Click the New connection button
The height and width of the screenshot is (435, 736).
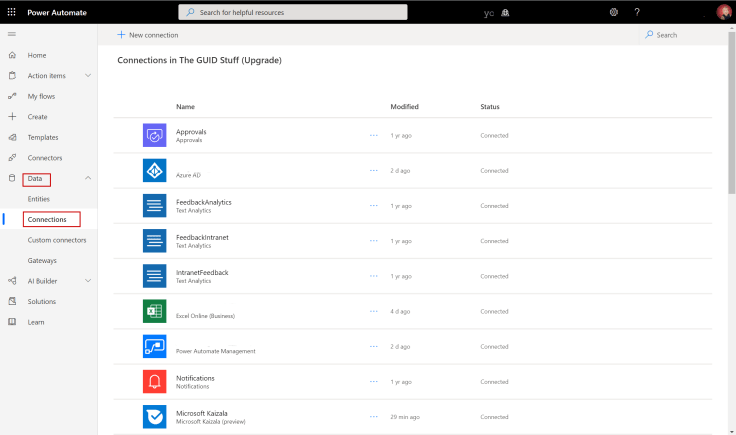pyautogui.click(x=148, y=35)
